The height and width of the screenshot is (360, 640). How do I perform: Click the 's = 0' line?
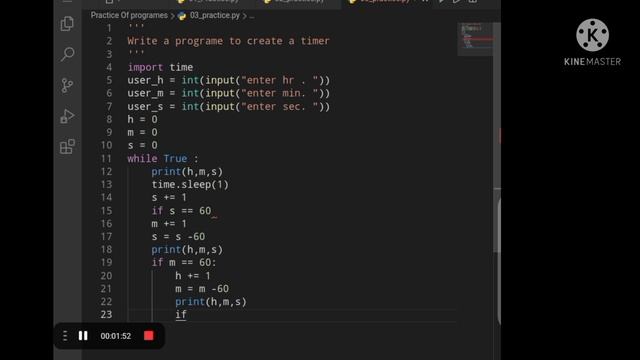142,145
